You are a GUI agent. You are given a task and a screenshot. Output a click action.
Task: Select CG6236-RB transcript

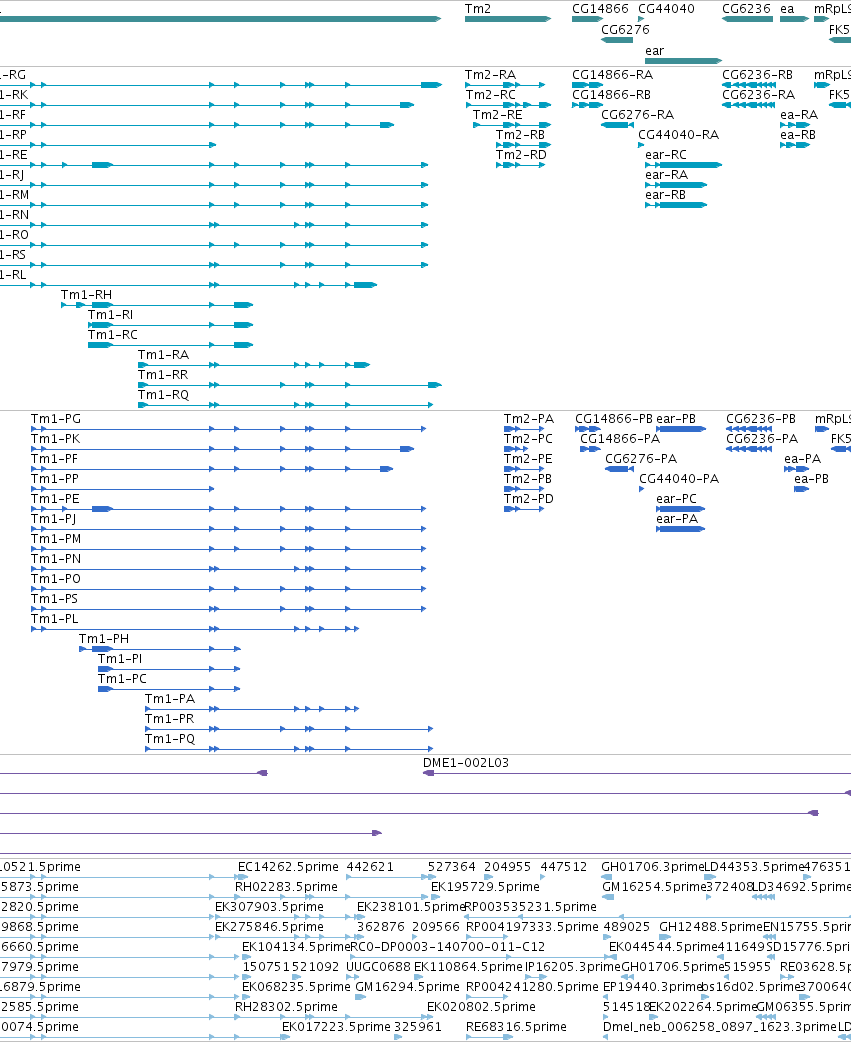[x=747, y=85]
